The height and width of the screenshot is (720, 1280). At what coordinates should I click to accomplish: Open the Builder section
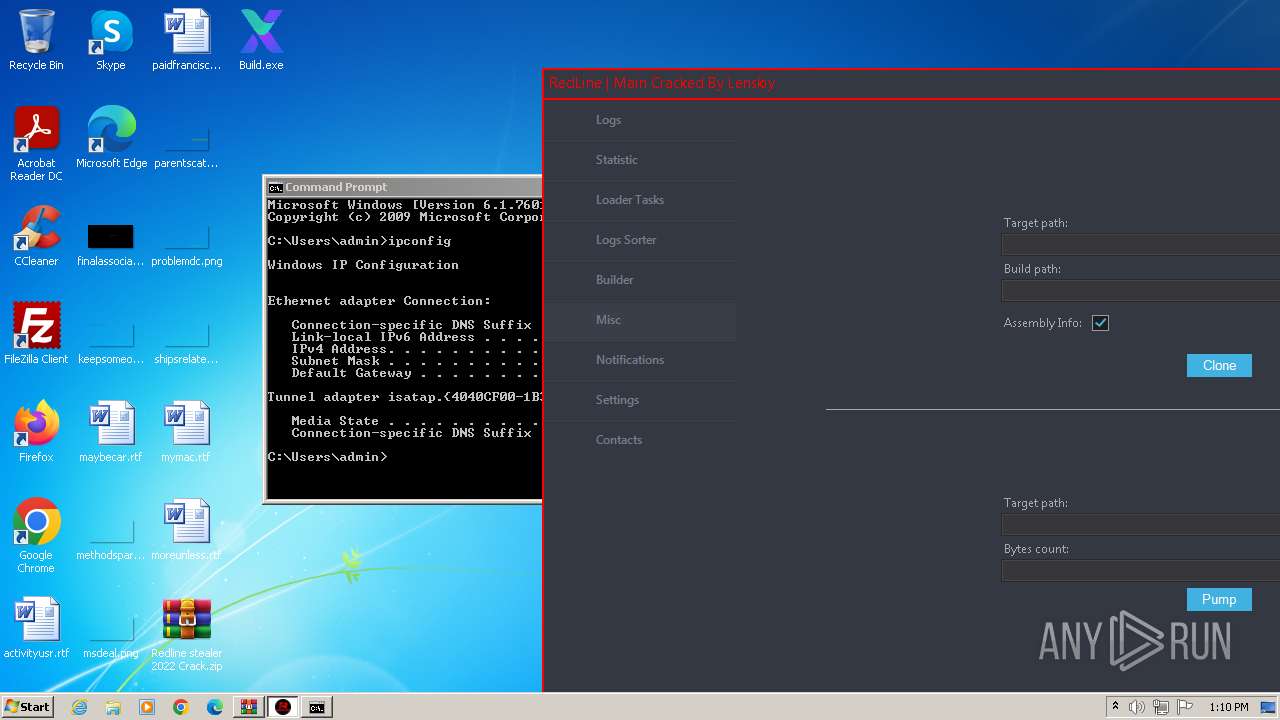[x=639, y=280]
